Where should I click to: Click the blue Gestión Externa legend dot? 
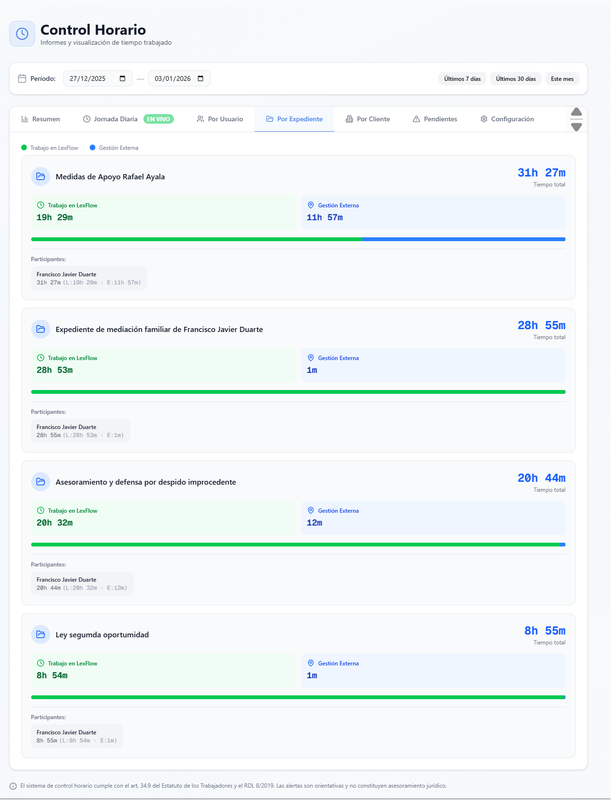(92, 147)
